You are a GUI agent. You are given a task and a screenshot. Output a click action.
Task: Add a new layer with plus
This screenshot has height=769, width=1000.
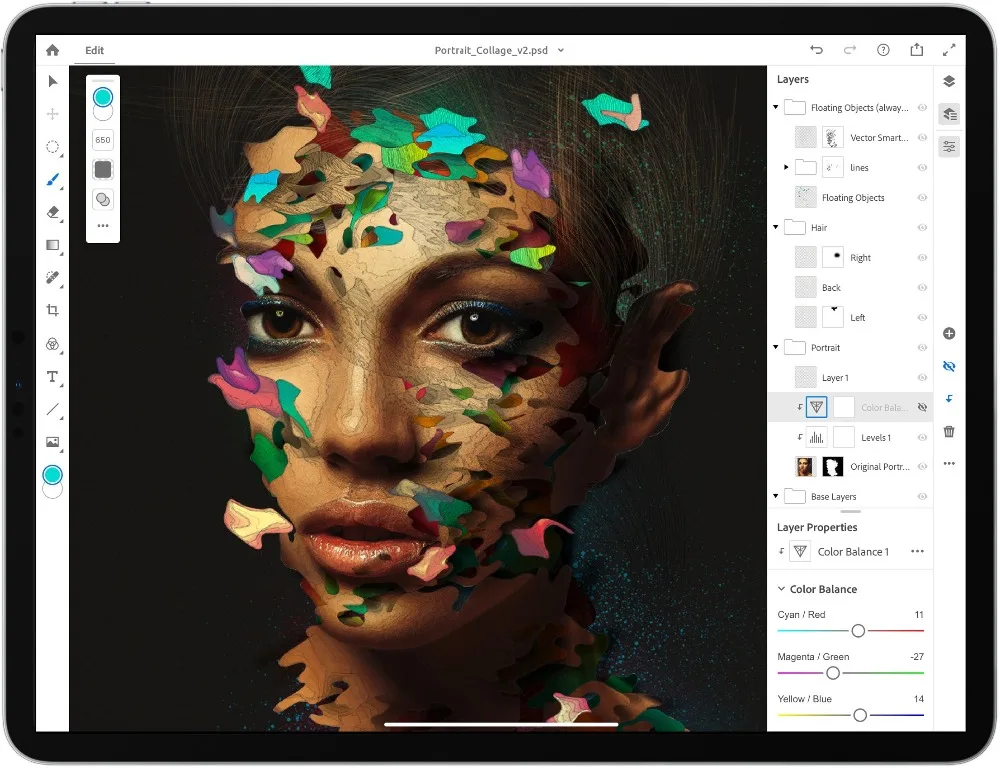pyautogui.click(x=949, y=333)
